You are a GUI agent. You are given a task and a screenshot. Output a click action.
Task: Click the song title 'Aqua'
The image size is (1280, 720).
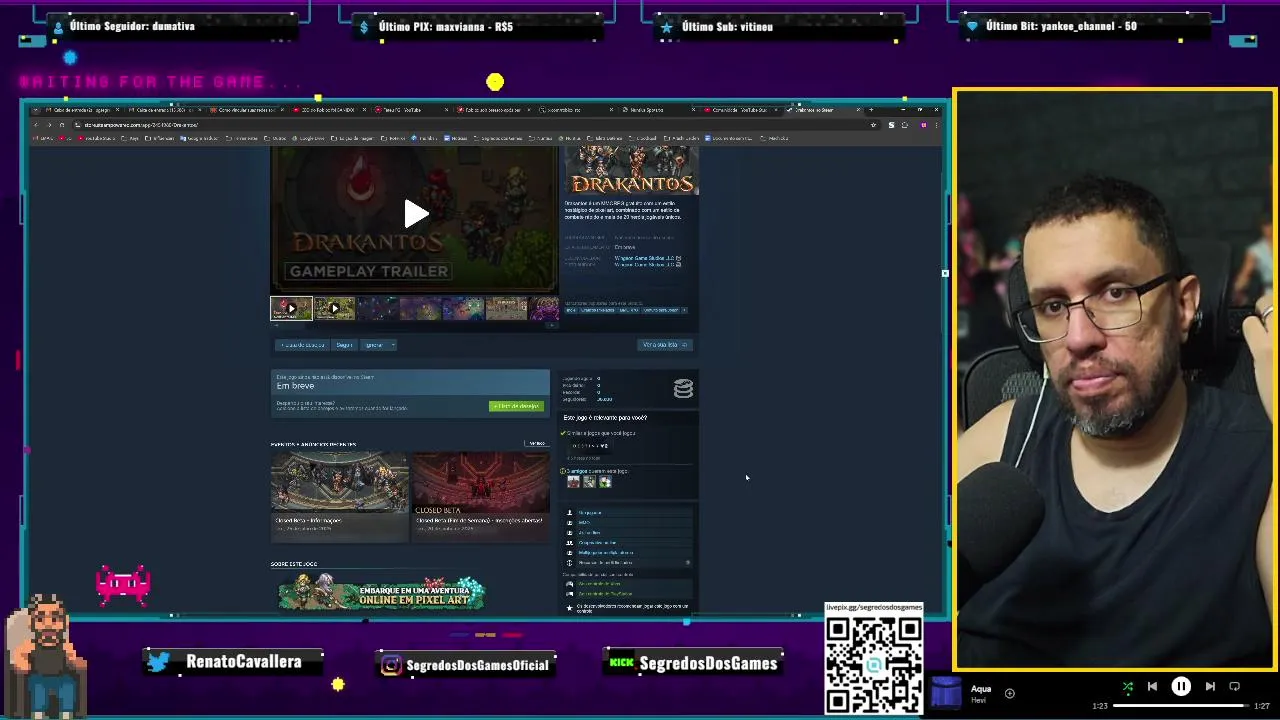point(981,688)
